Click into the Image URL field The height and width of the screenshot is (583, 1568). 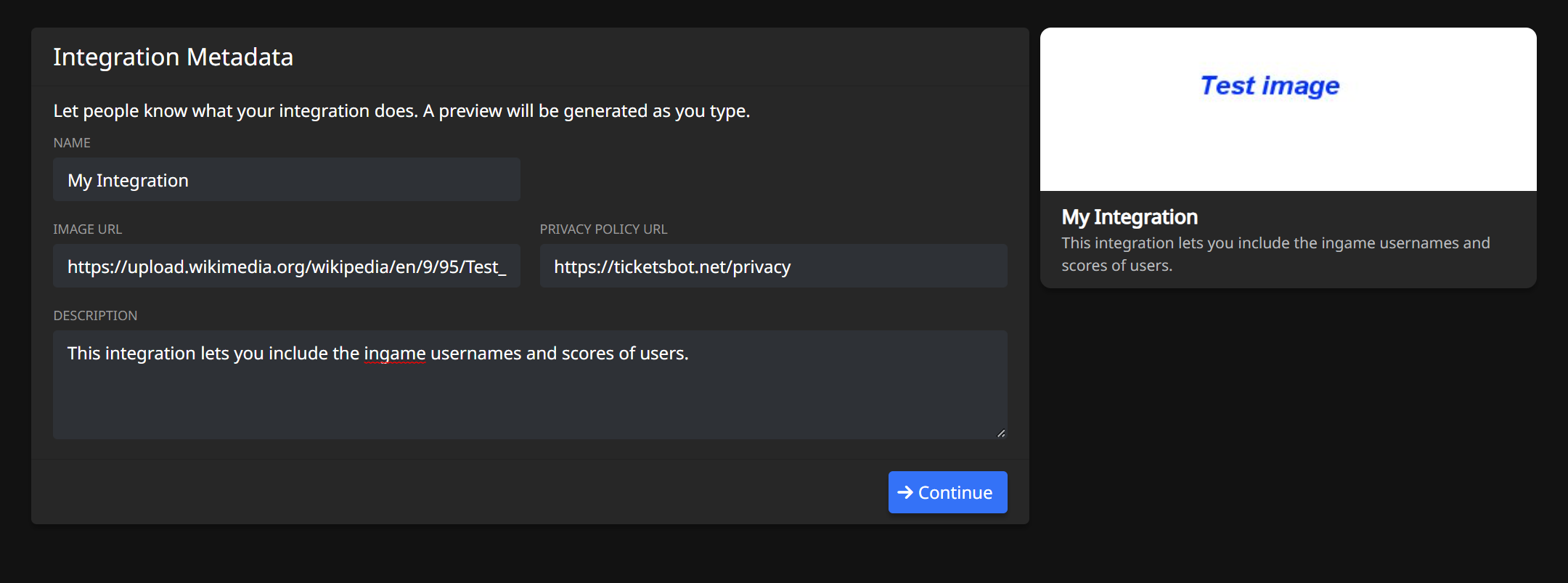pyautogui.click(x=286, y=266)
